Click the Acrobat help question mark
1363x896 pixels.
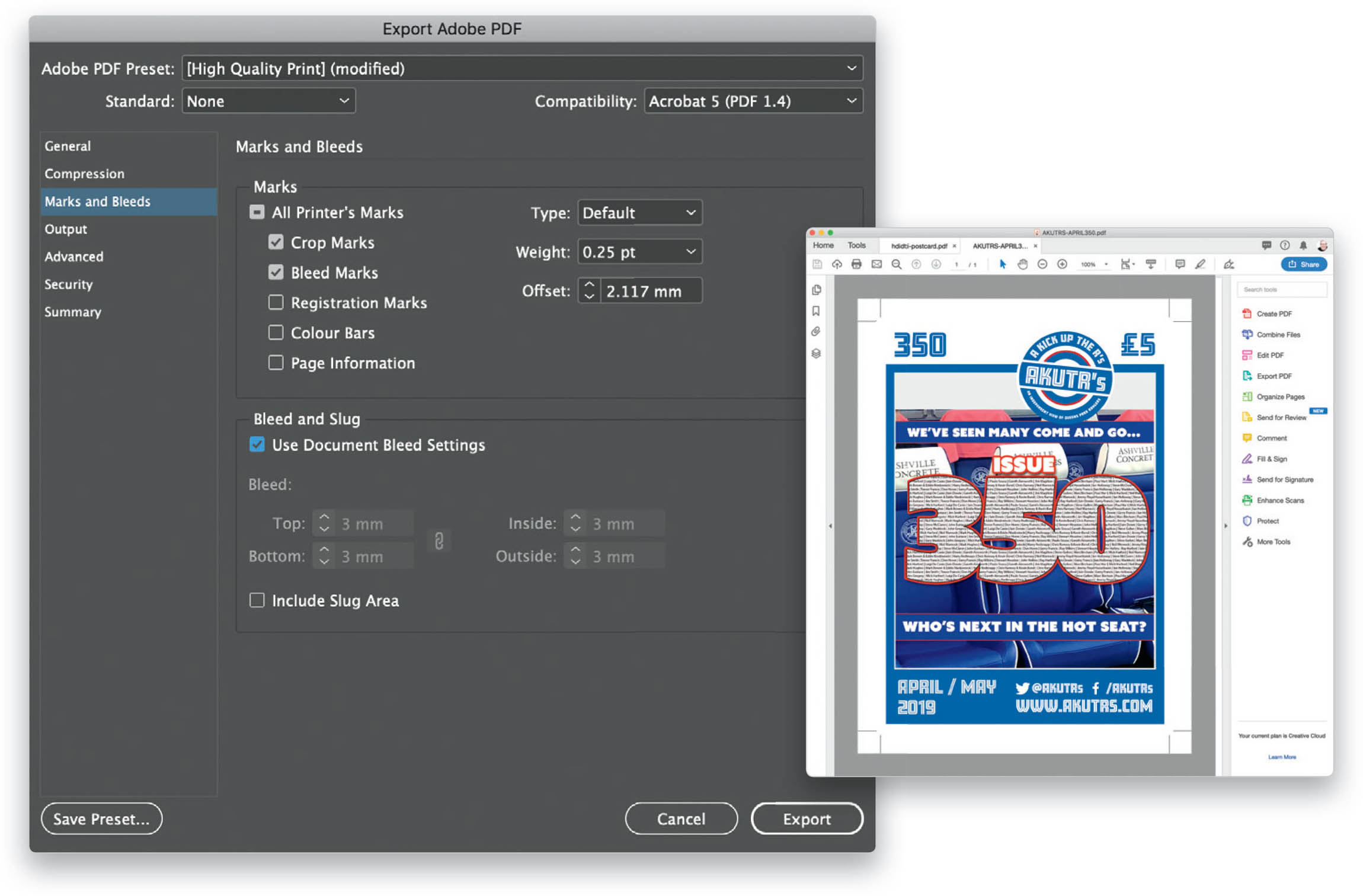click(x=1285, y=245)
